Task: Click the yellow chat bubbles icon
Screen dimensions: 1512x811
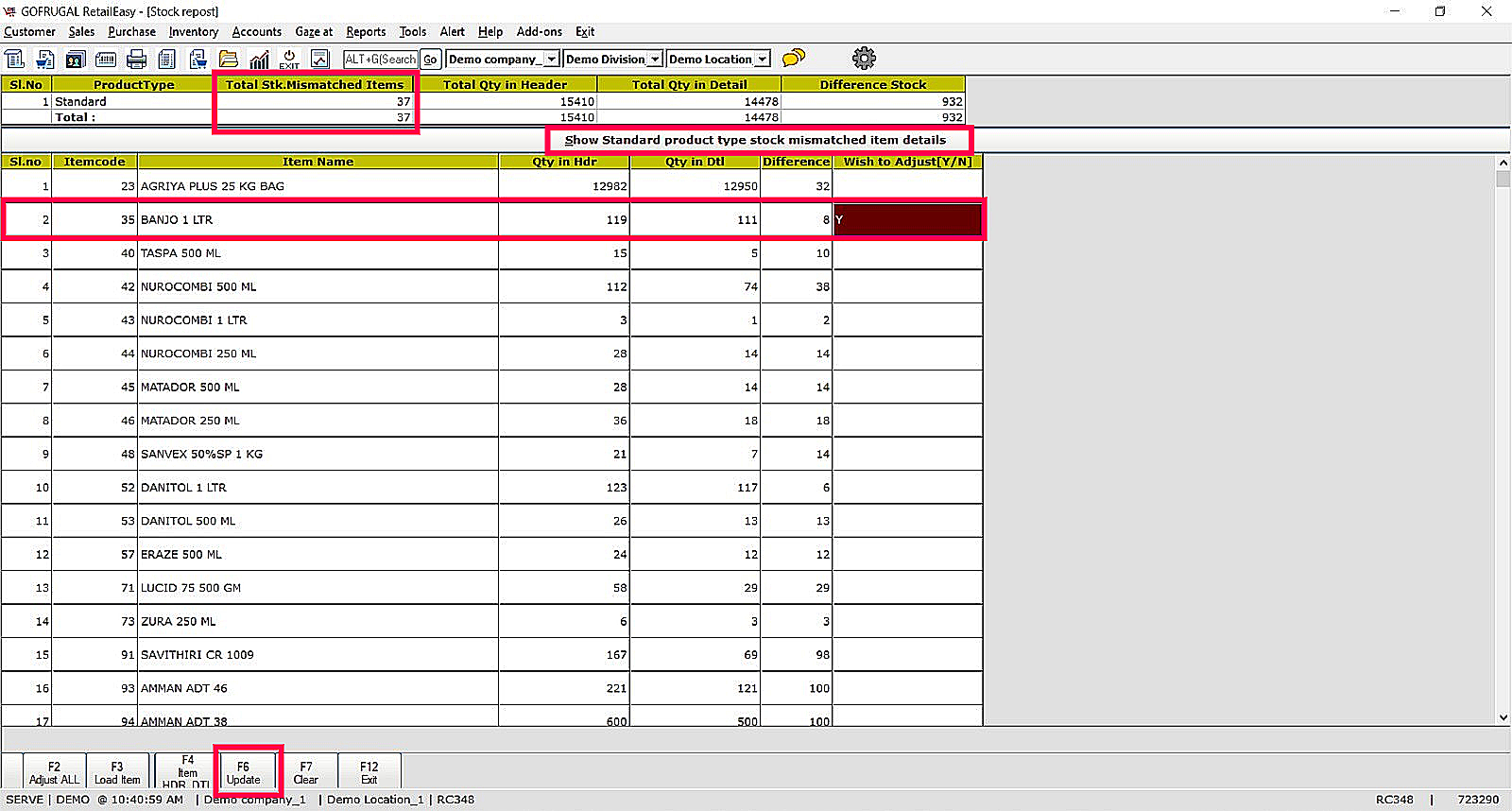Action: pyautogui.click(x=794, y=59)
